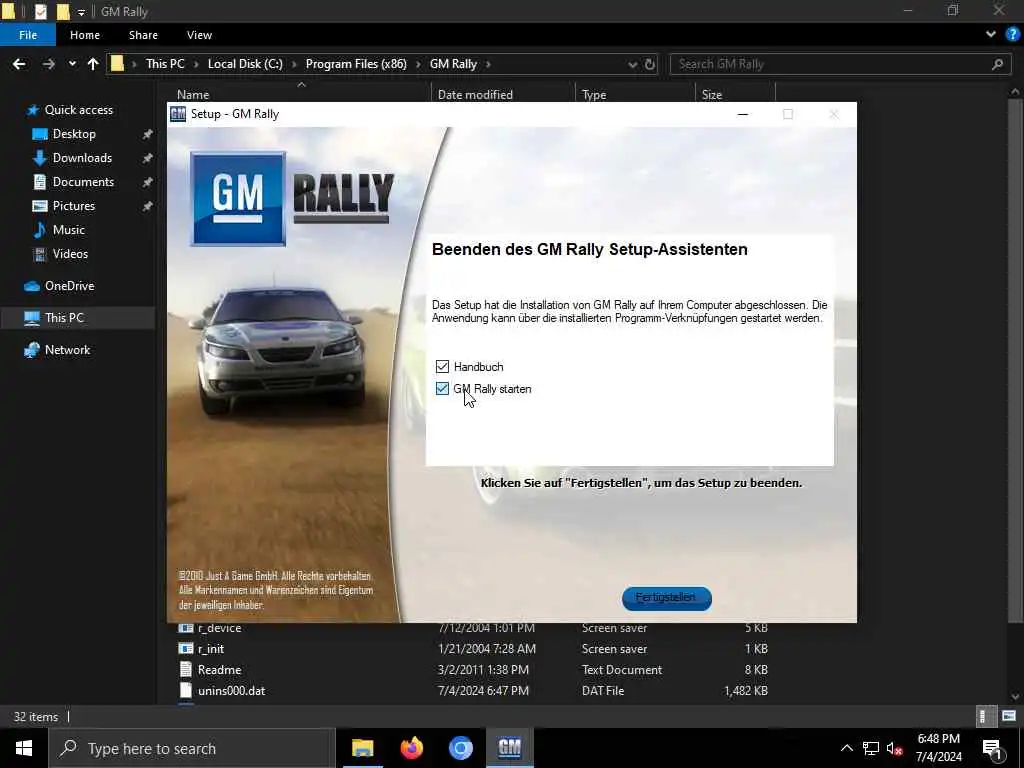Open the recent locations dropdown arrow

point(72,64)
